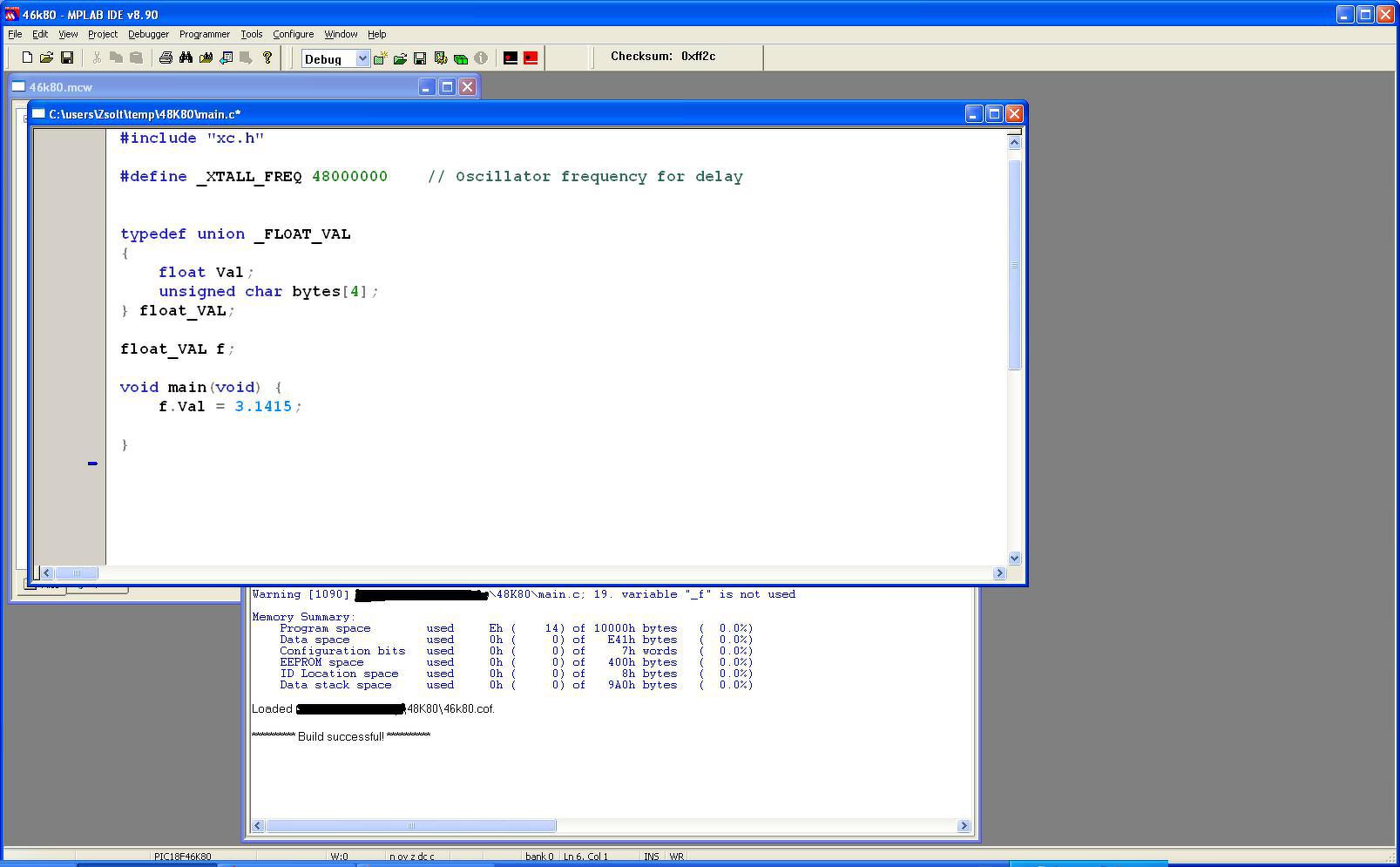Close the main.c editor window
The image size is (1400, 867).
point(1014,113)
